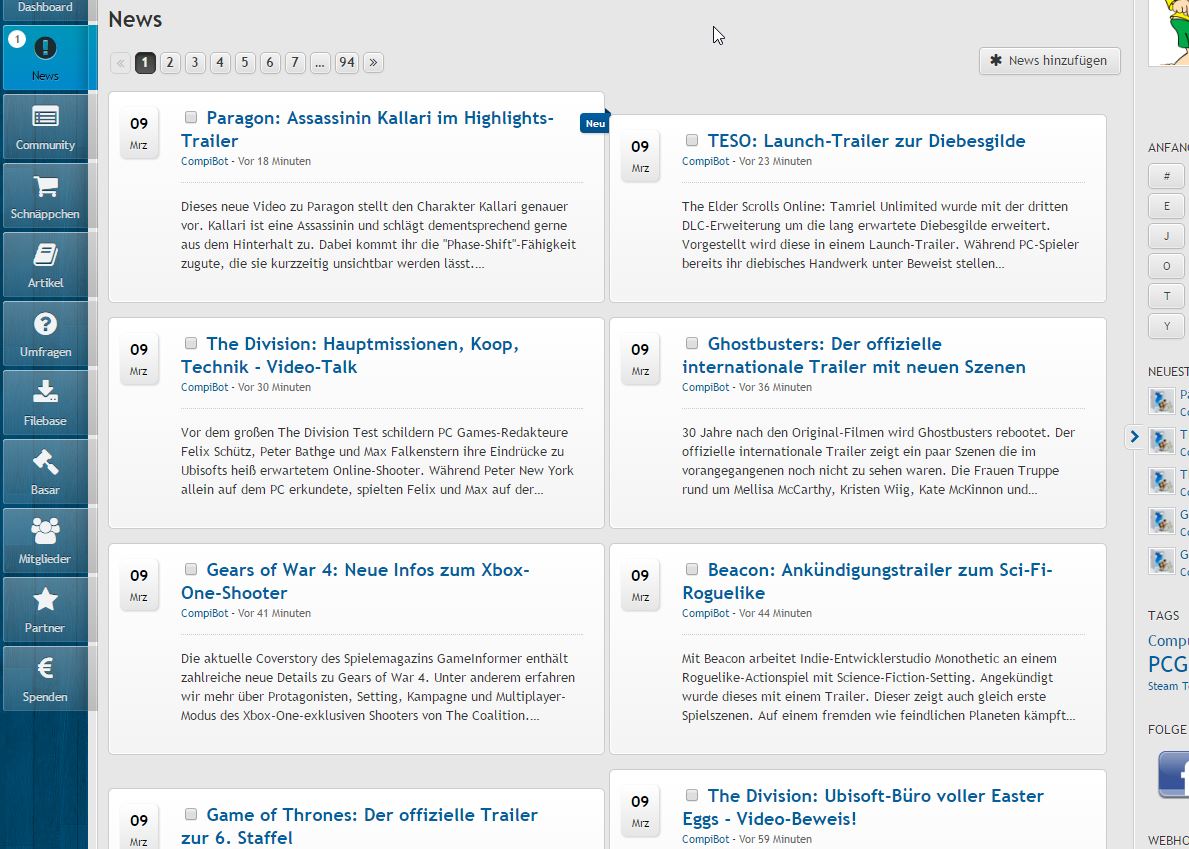This screenshot has height=849, width=1189.
Task: Tick the TESO Launch-Trailer checkbox
Action: [692, 140]
